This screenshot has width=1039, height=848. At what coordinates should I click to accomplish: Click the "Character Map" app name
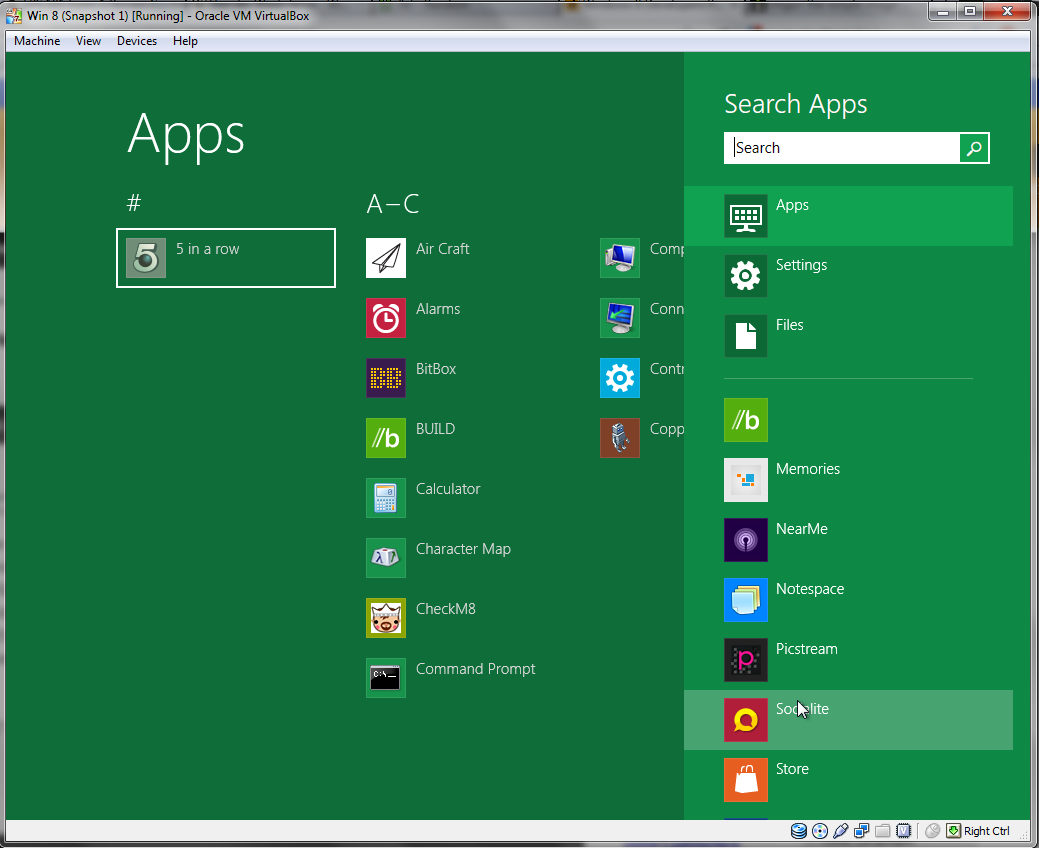463,549
